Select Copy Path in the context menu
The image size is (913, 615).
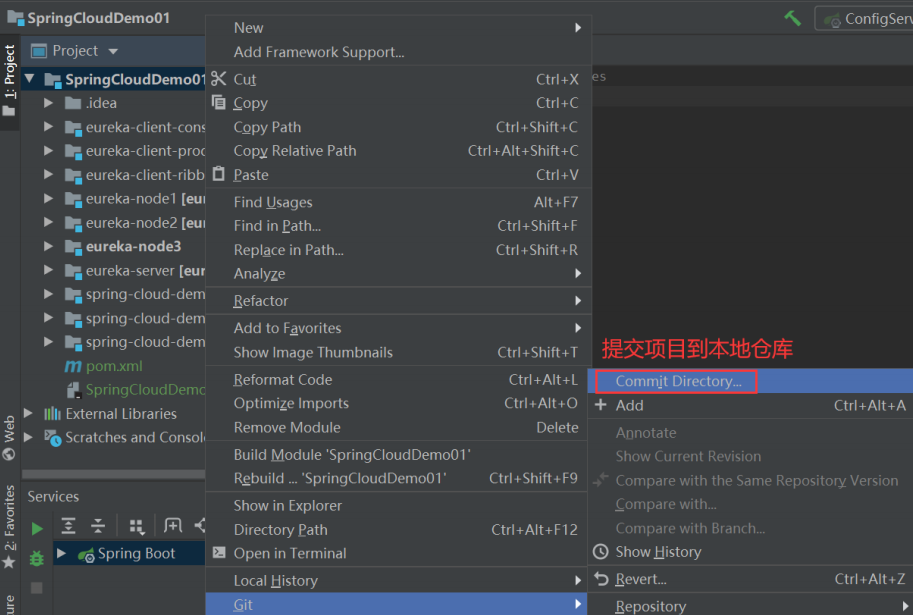point(398,127)
